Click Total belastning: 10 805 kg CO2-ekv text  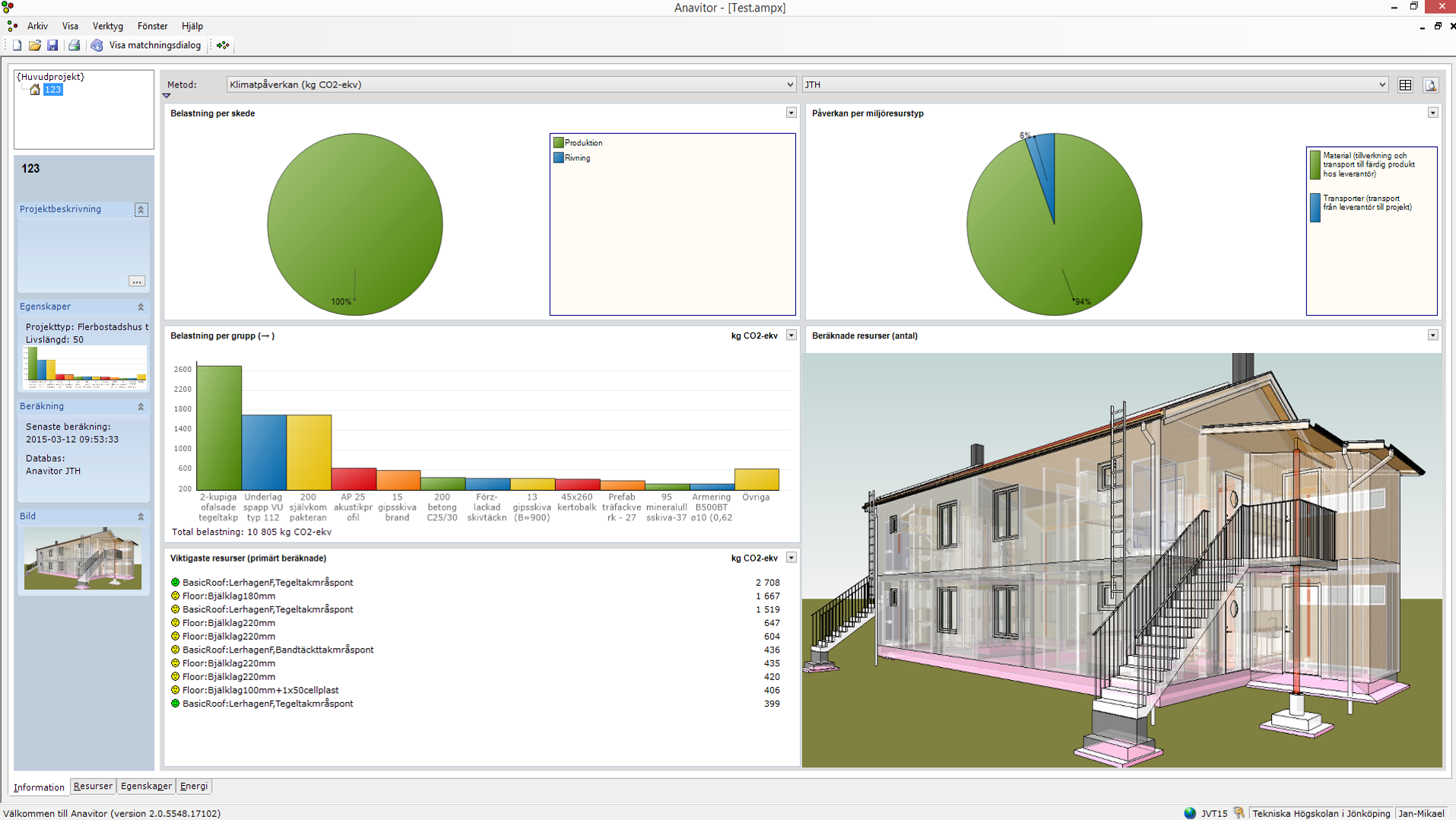252,532
